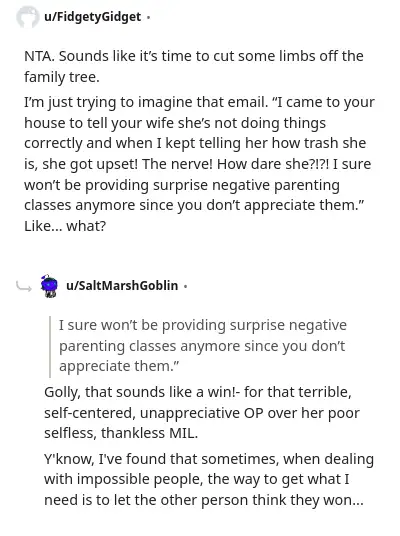Click the quoted text "appreciate them."
The height and width of the screenshot is (536, 400).
pyautogui.click(x=119, y=366)
